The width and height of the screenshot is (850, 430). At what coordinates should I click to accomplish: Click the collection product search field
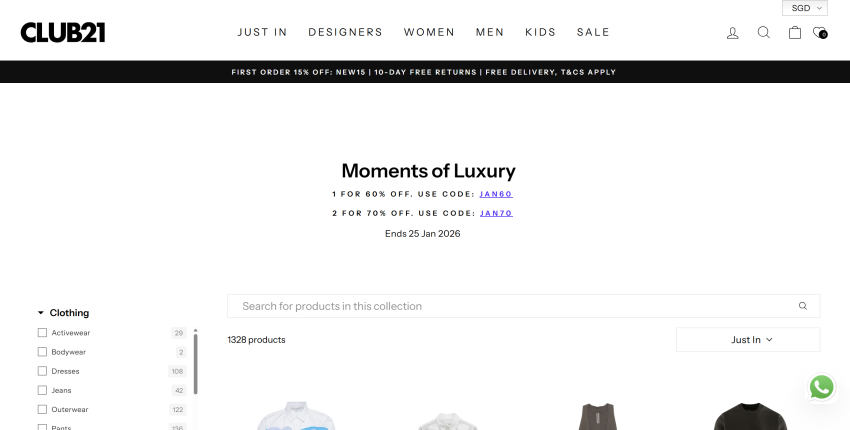click(510, 306)
